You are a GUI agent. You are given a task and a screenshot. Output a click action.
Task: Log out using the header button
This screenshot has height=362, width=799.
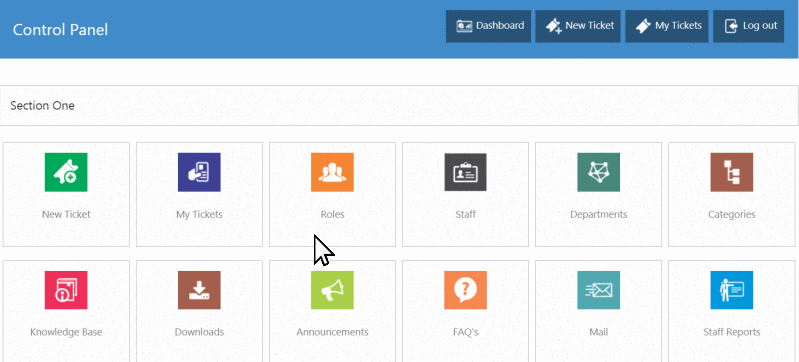point(749,26)
